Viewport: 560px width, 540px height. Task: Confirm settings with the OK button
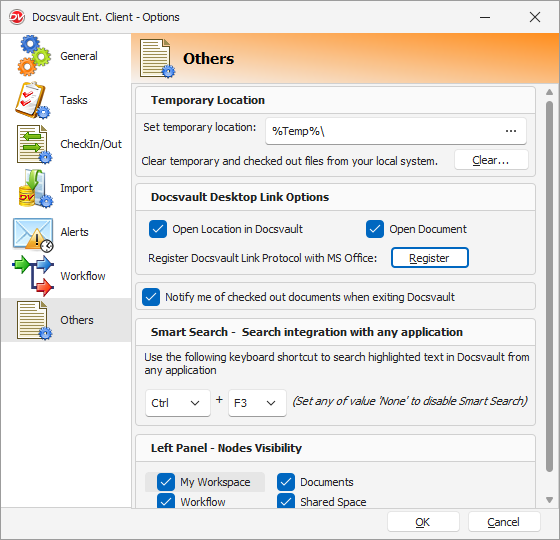point(423,522)
